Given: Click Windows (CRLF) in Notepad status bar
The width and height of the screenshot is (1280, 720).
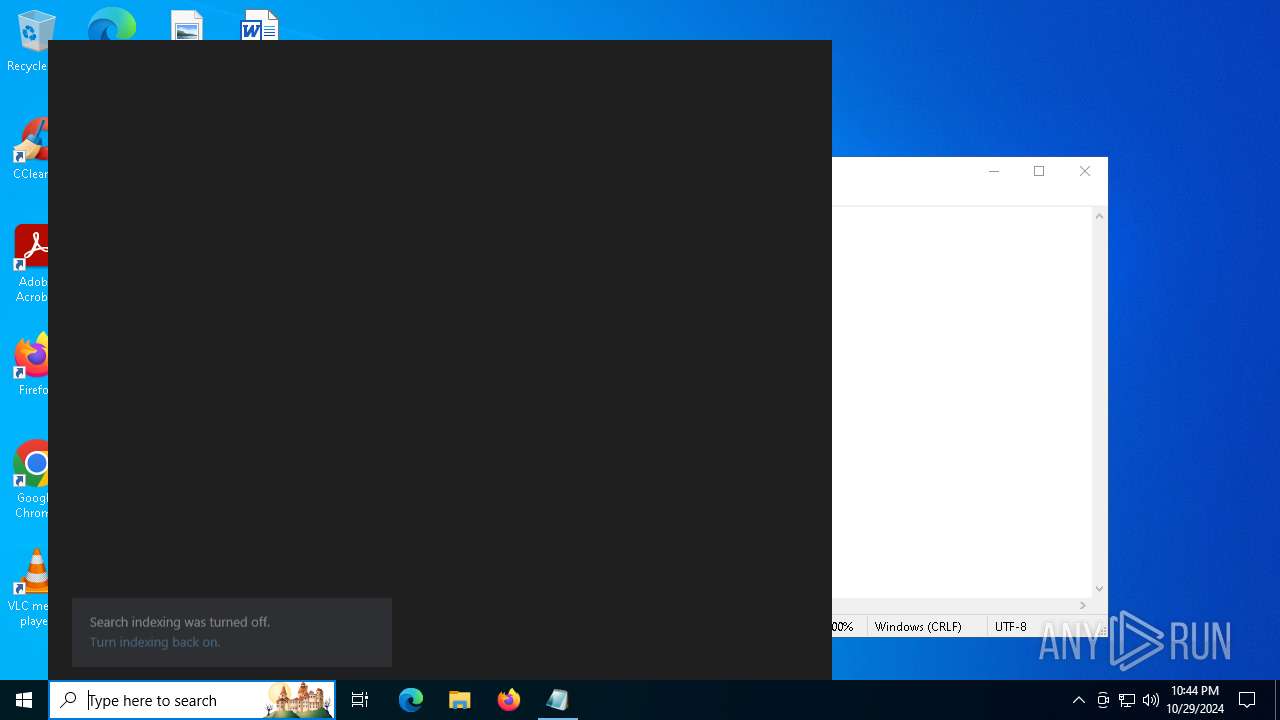Looking at the screenshot, I should click(918, 626).
